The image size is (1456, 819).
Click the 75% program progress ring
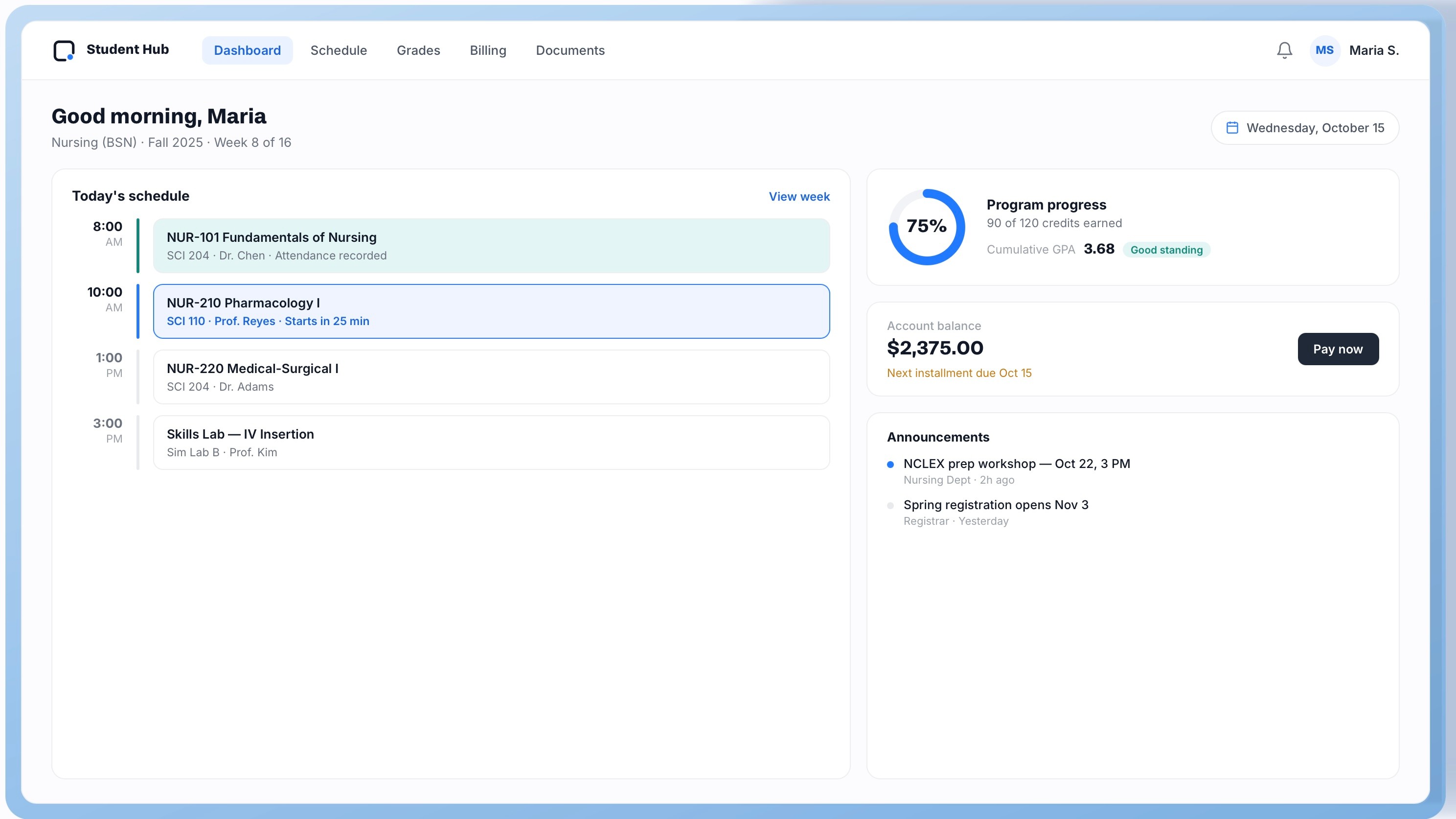[927, 226]
